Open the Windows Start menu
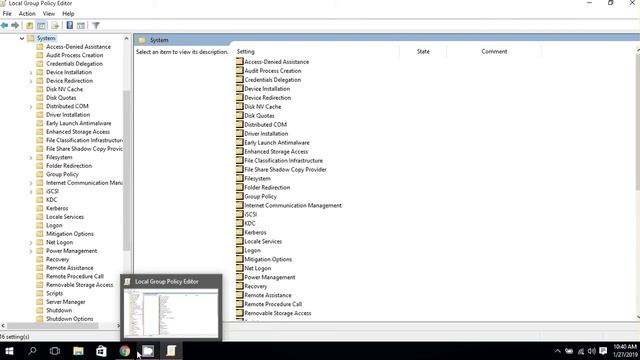Viewport: 640px width, 360px height. pyautogui.click(x=9, y=351)
